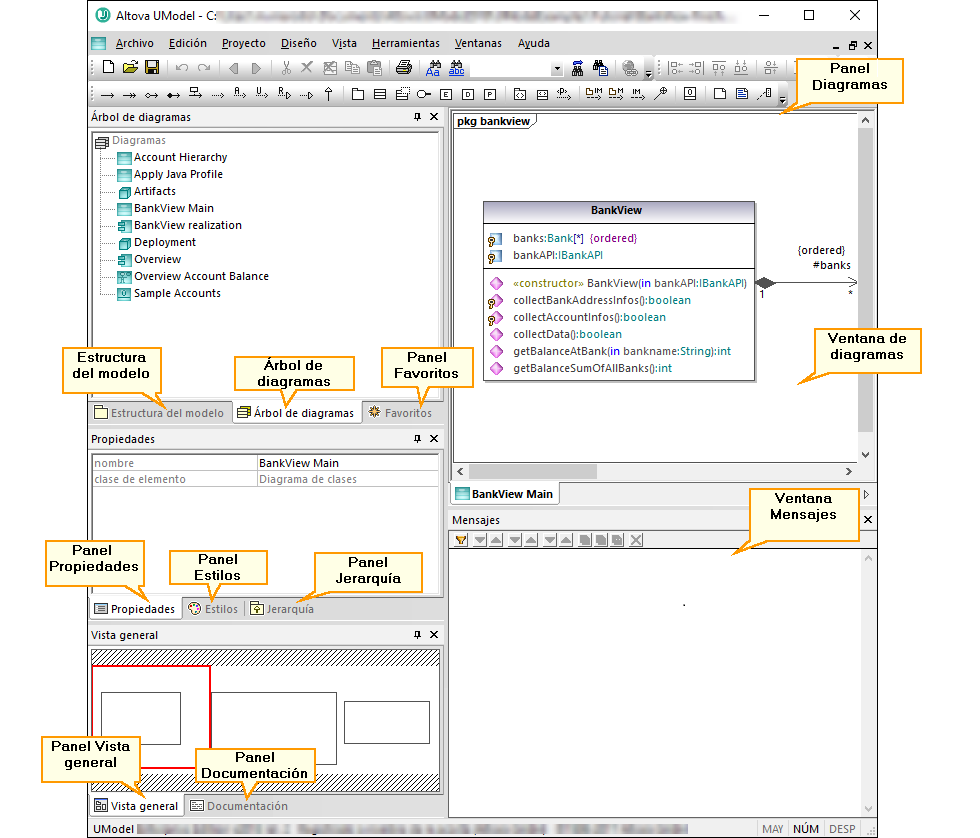Image resolution: width=980 pixels, height=838 pixels.
Task: Select the Generalization up-arrow tool
Action: click(329, 94)
